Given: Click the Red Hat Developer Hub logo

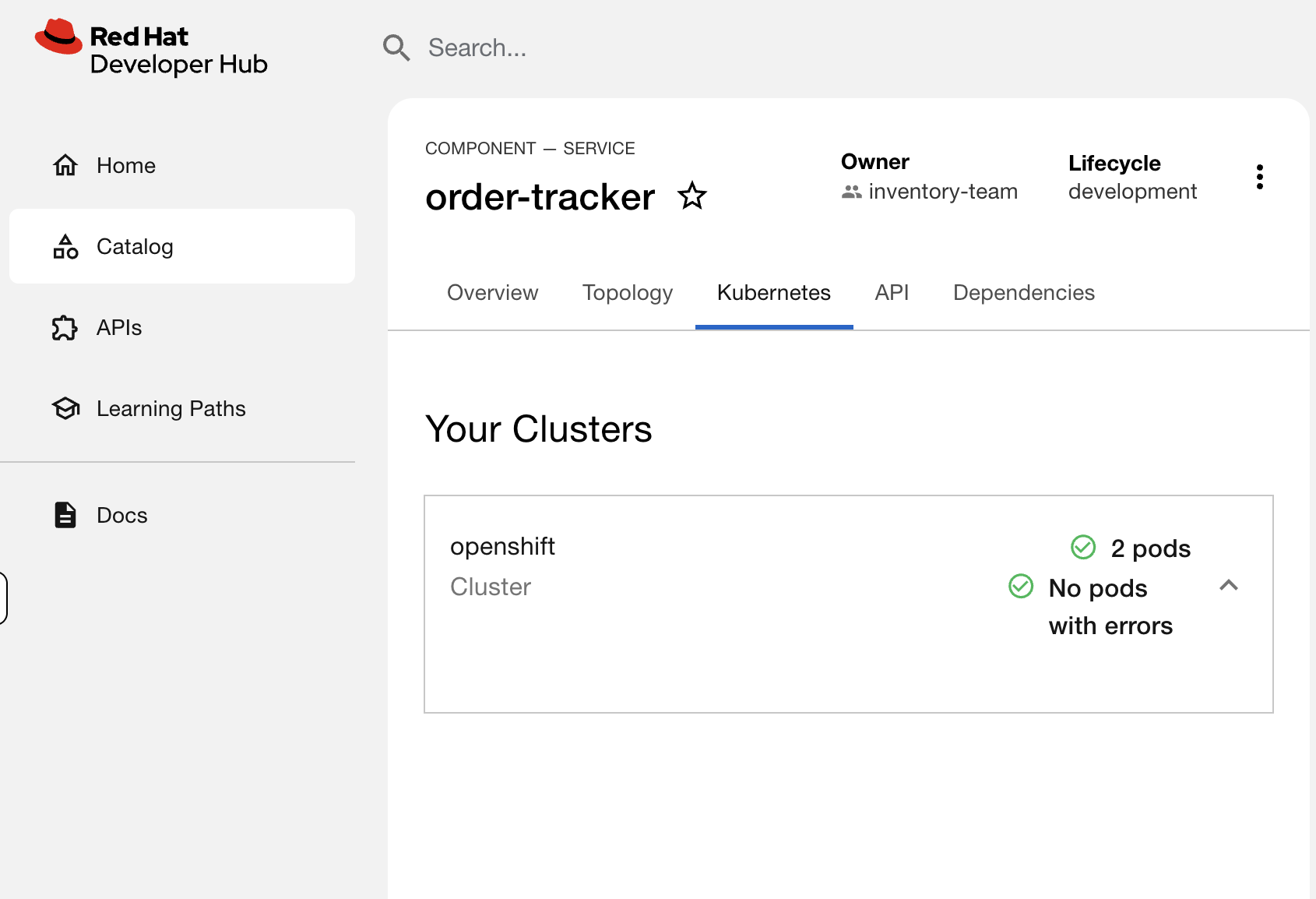Looking at the screenshot, I should click(151, 48).
